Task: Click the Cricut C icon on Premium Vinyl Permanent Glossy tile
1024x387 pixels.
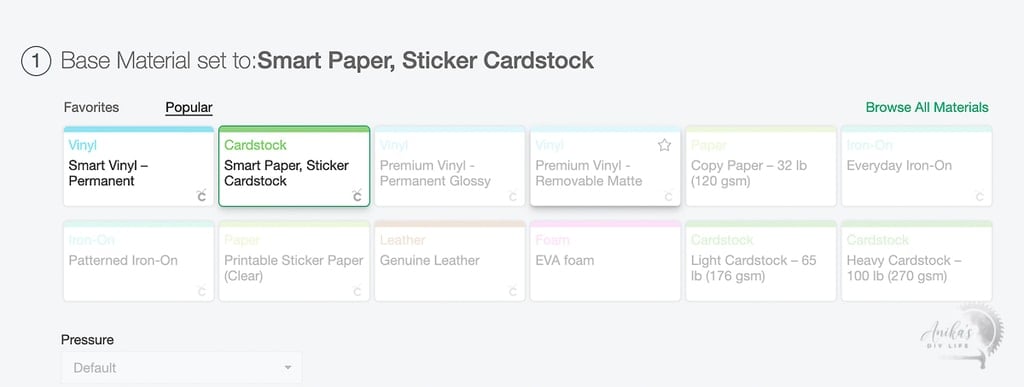Action: point(513,196)
